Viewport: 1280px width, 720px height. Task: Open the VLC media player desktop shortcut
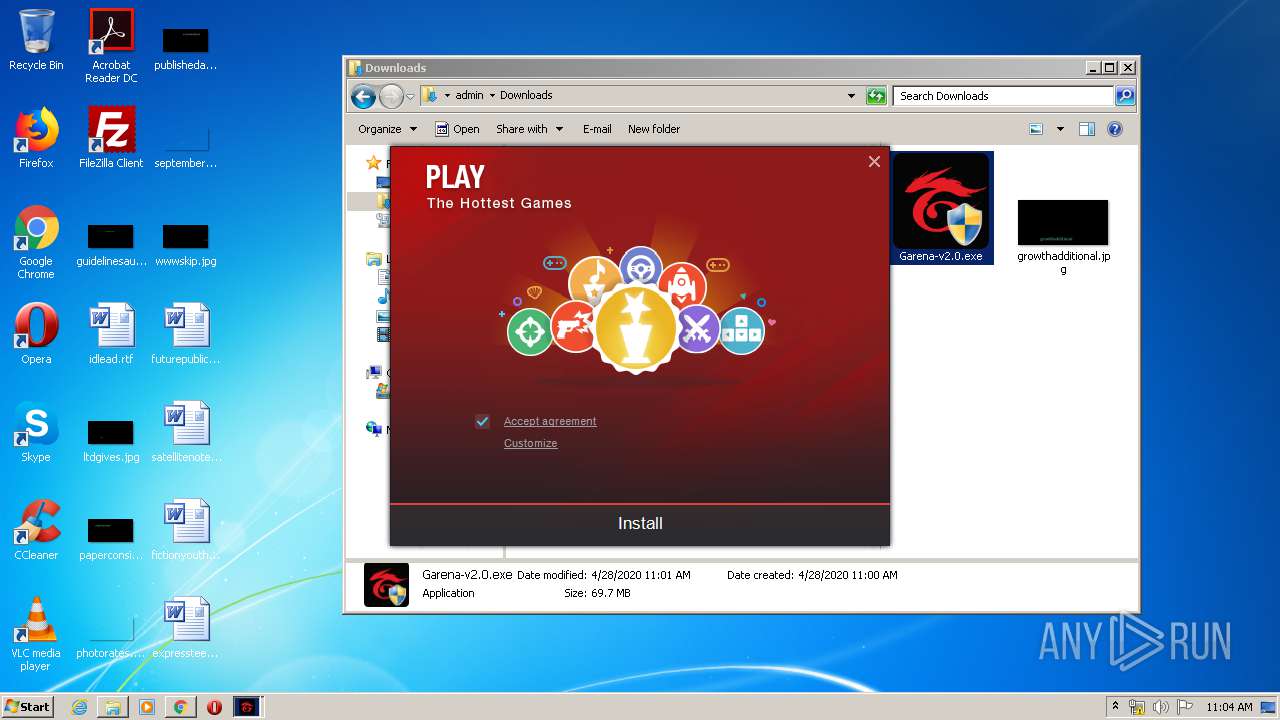(x=36, y=634)
